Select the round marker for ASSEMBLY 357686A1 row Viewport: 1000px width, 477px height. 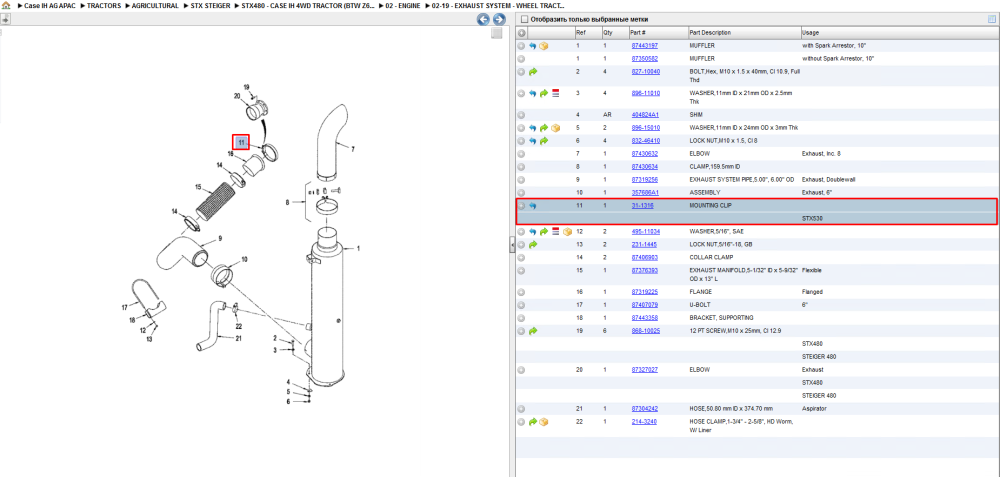tap(521, 192)
